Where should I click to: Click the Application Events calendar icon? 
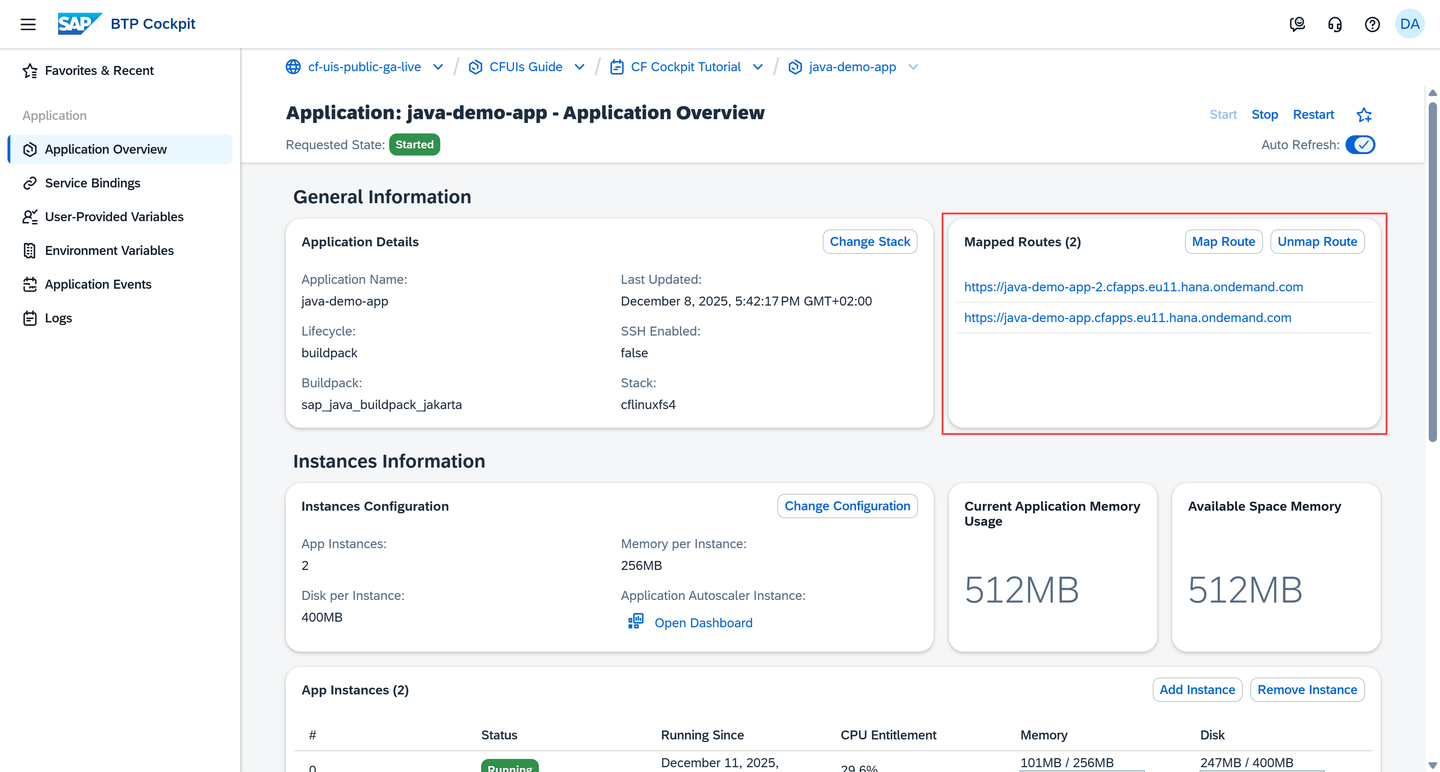[x=30, y=284]
